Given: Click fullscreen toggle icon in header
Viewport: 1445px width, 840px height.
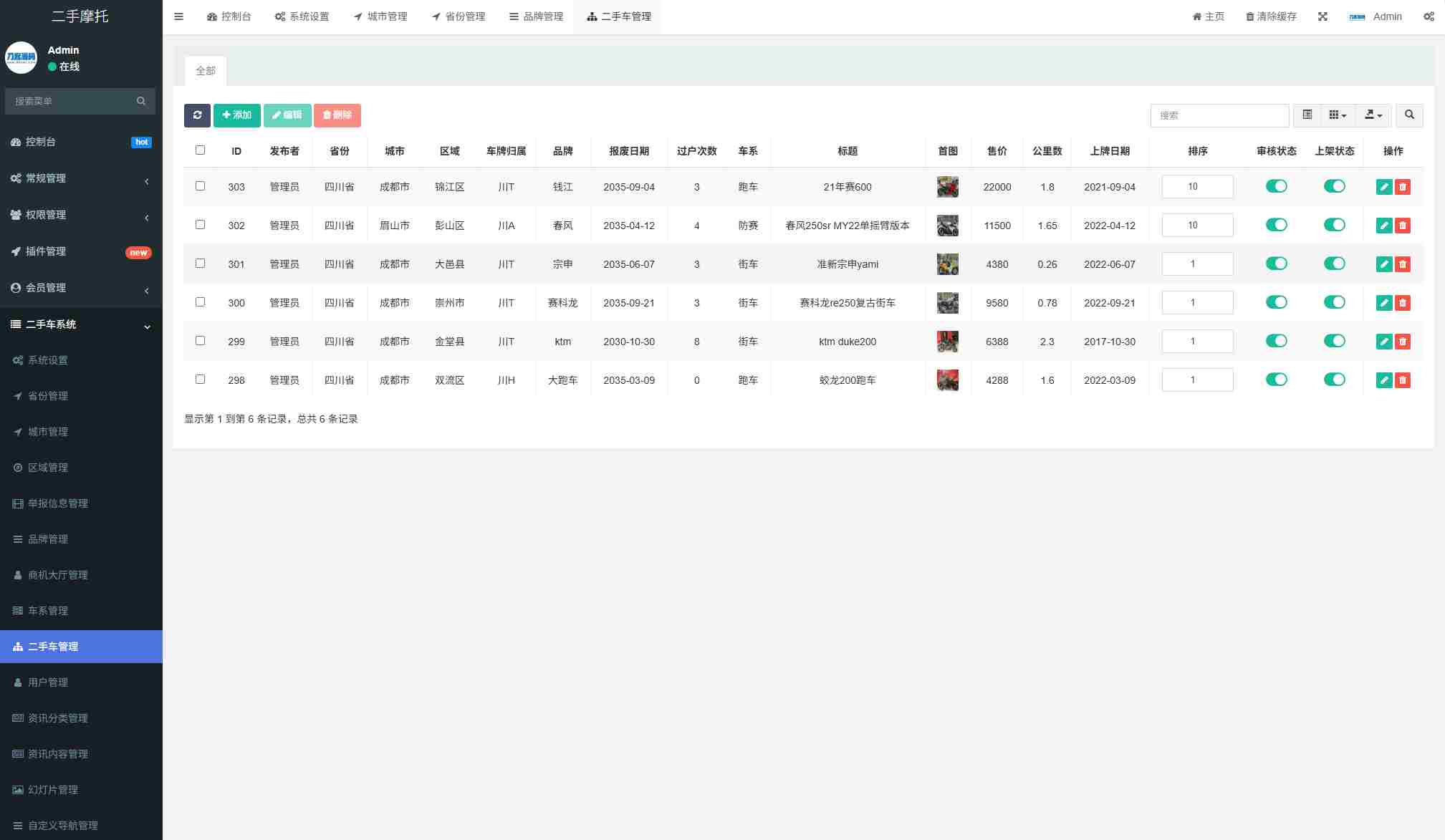Looking at the screenshot, I should coord(1322,16).
